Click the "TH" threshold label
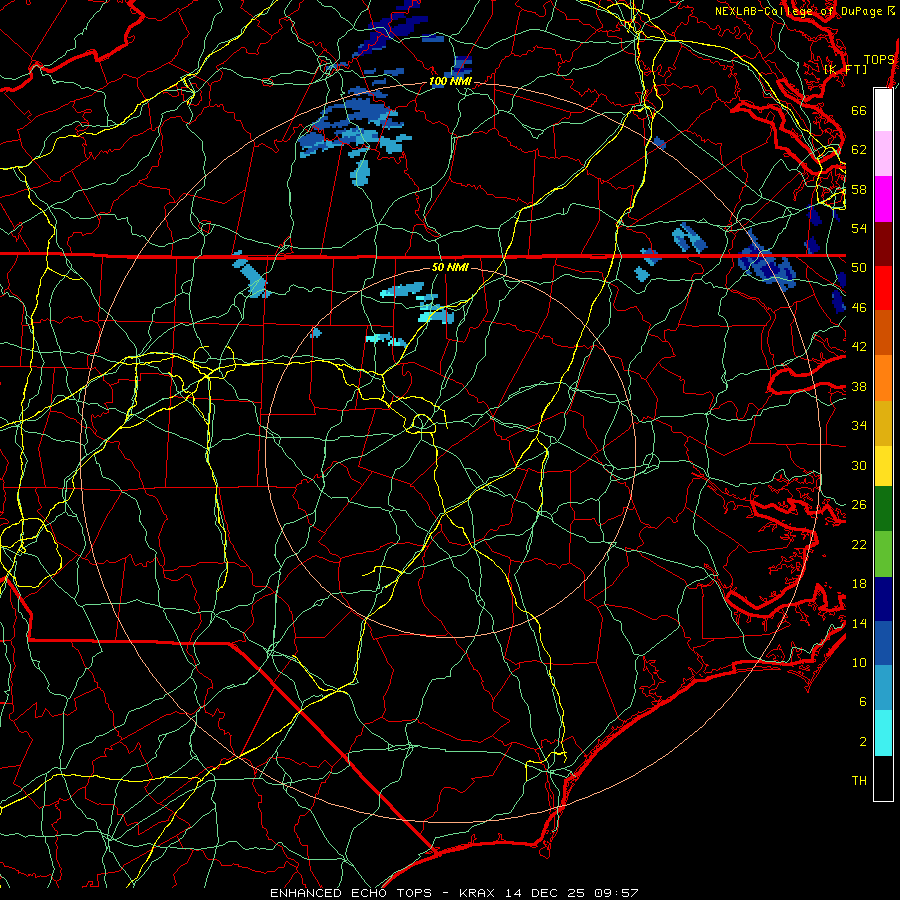 point(859,781)
